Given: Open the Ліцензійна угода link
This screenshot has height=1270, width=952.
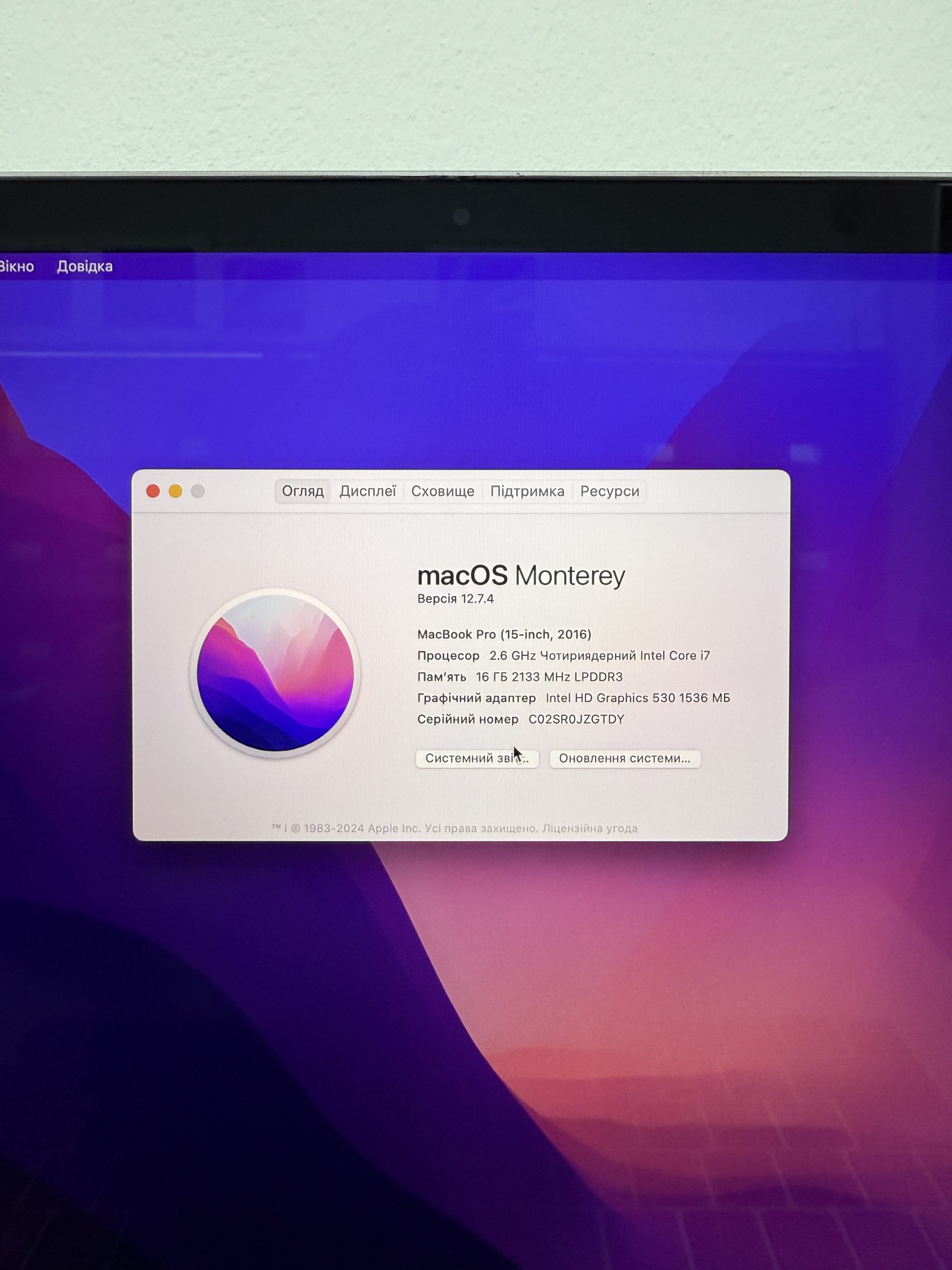Looking at the screenshot, I should pos(590,828).
